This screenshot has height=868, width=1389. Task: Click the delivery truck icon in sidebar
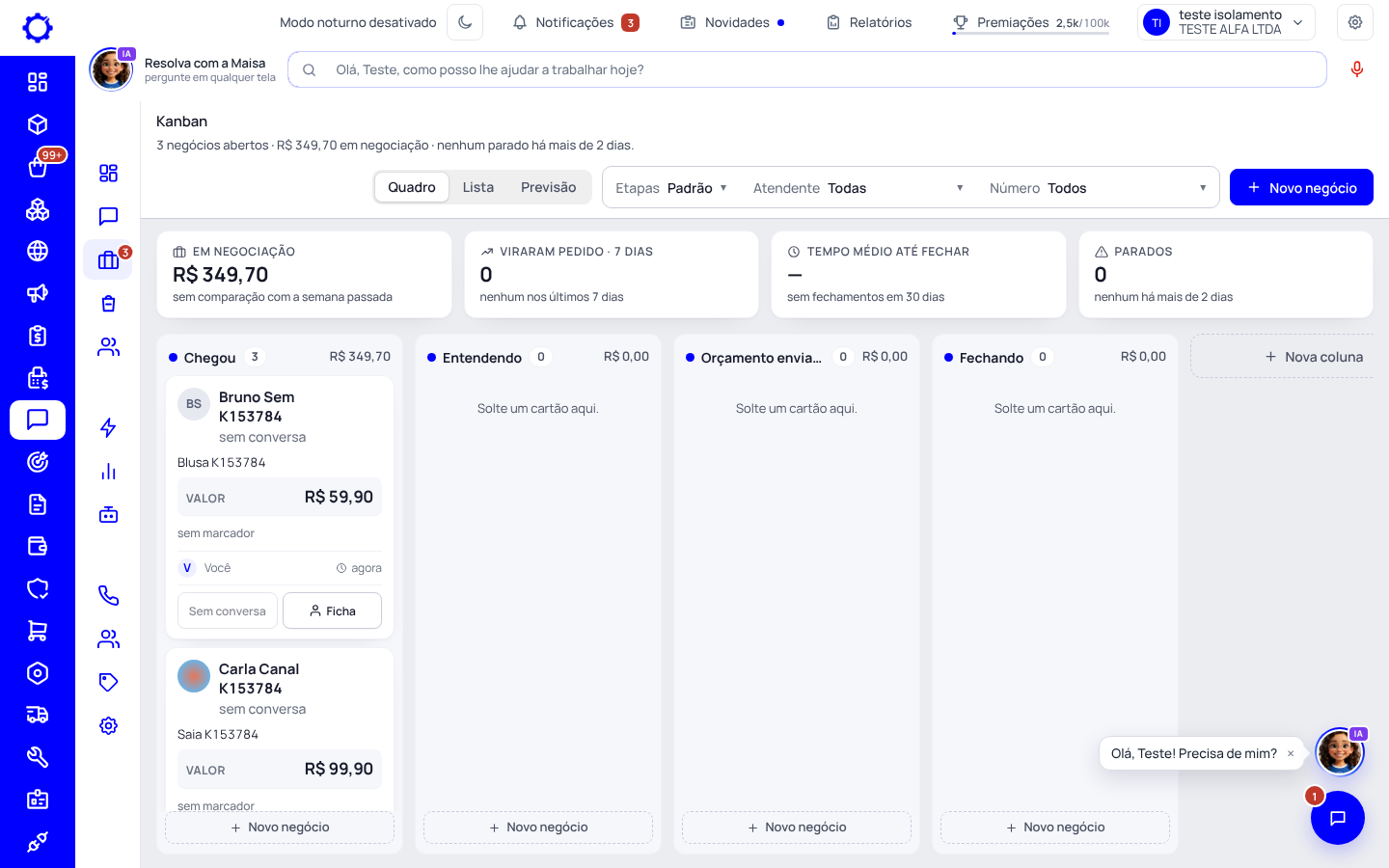pos(38,715)
